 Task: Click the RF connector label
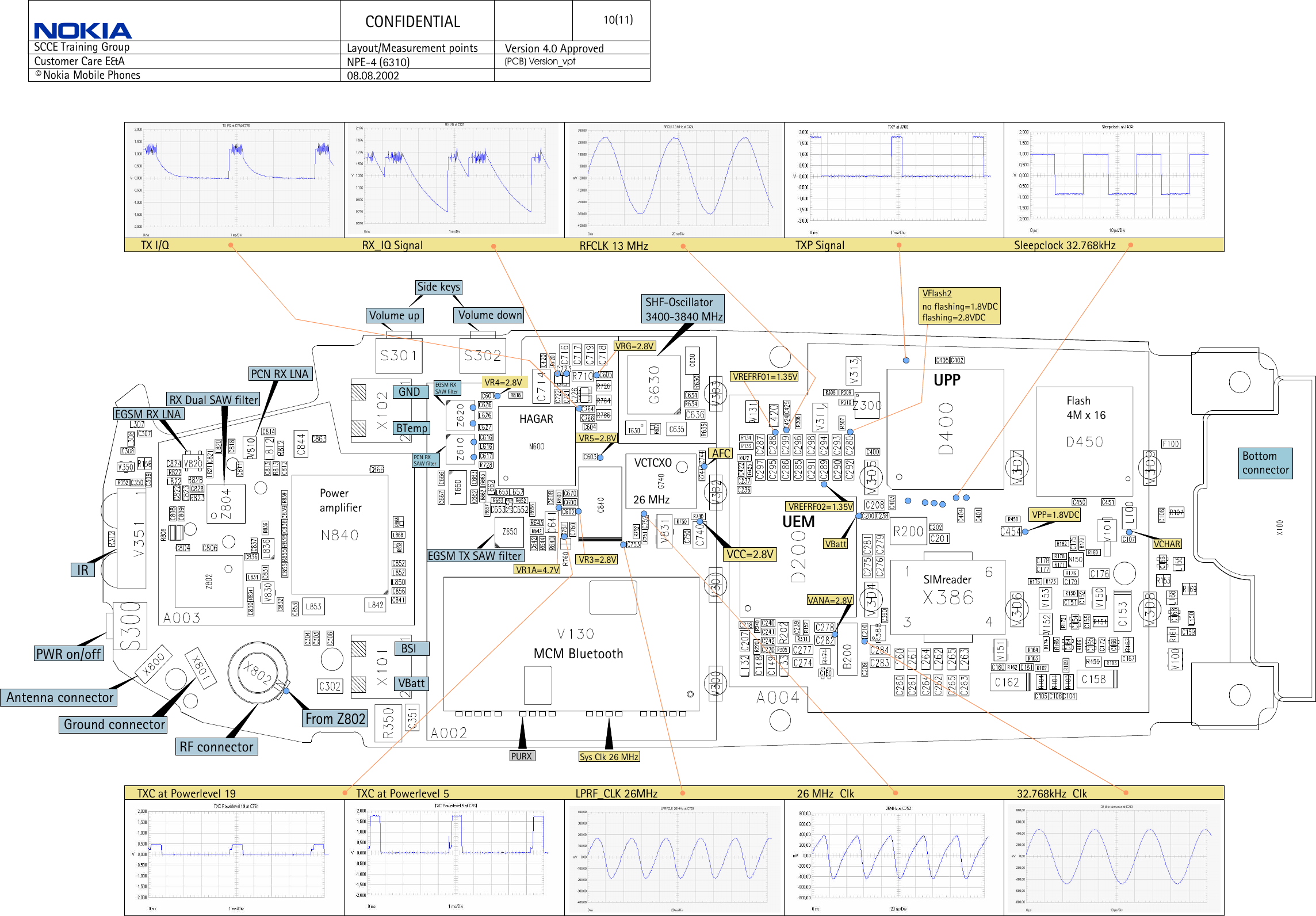[216, 746]
